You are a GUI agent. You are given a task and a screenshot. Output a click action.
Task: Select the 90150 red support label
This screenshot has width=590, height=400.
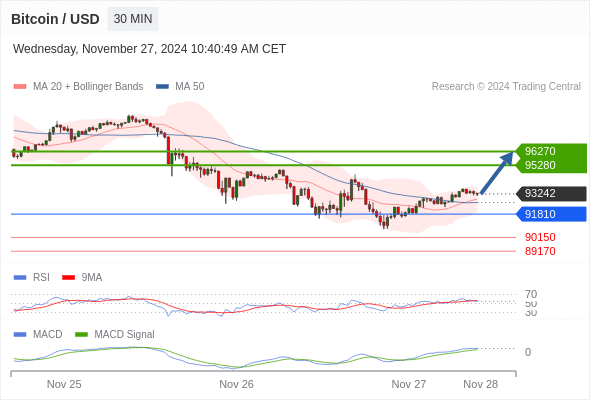click(x=540, y=237)
